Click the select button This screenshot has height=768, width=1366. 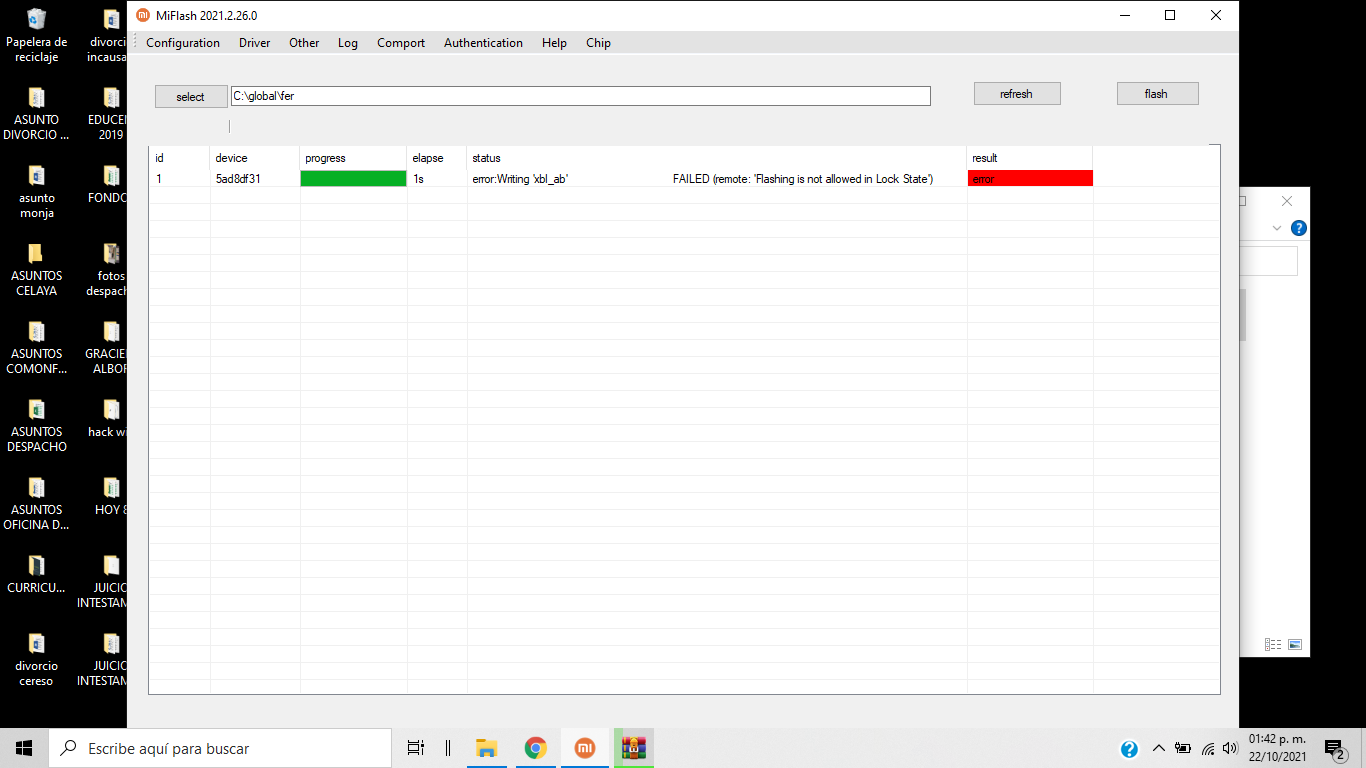[190, 97]
